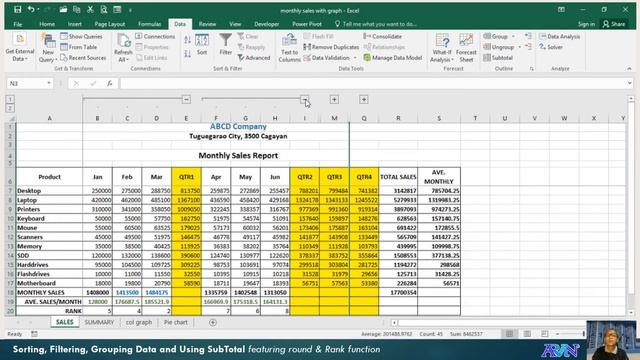Save the workbook using the floppy disk icon
Screen dimensions: 640x360
17,9
